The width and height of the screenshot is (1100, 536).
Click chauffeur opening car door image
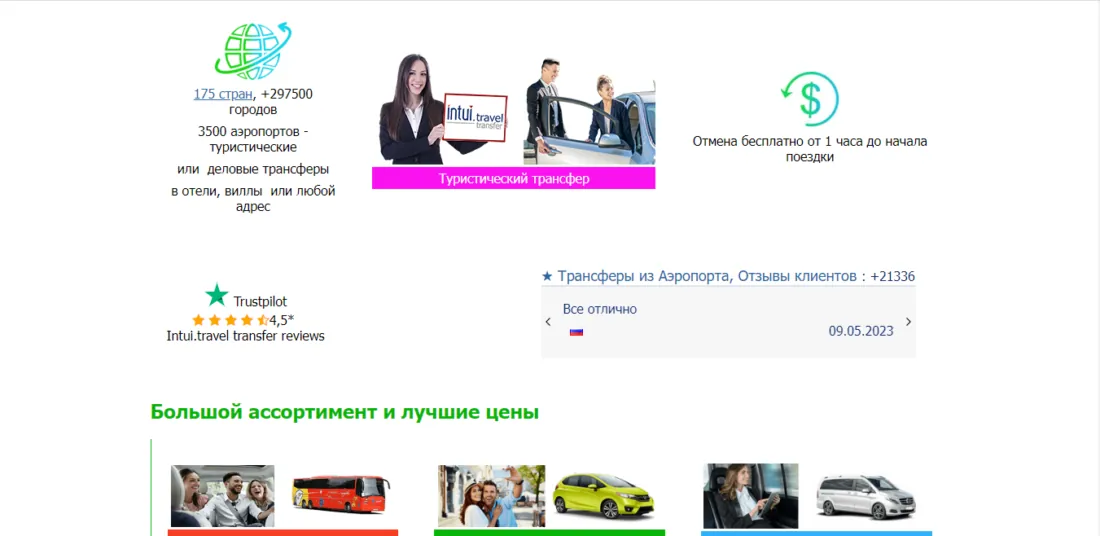(x=589, y=112)
